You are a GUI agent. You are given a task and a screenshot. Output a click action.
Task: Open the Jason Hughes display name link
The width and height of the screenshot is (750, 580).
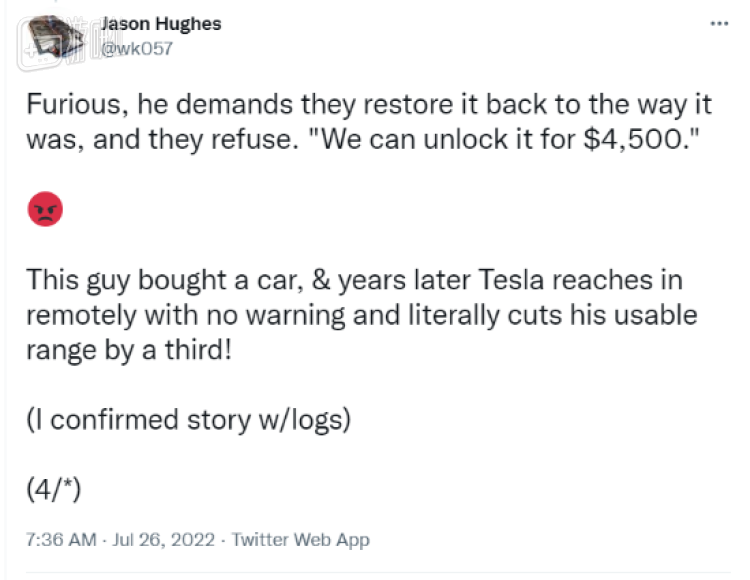(161, 23)
